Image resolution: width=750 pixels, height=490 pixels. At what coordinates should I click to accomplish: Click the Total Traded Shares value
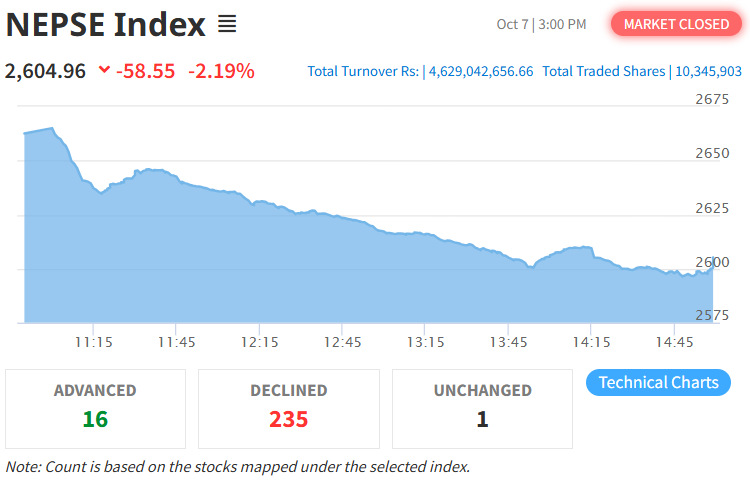709,71
